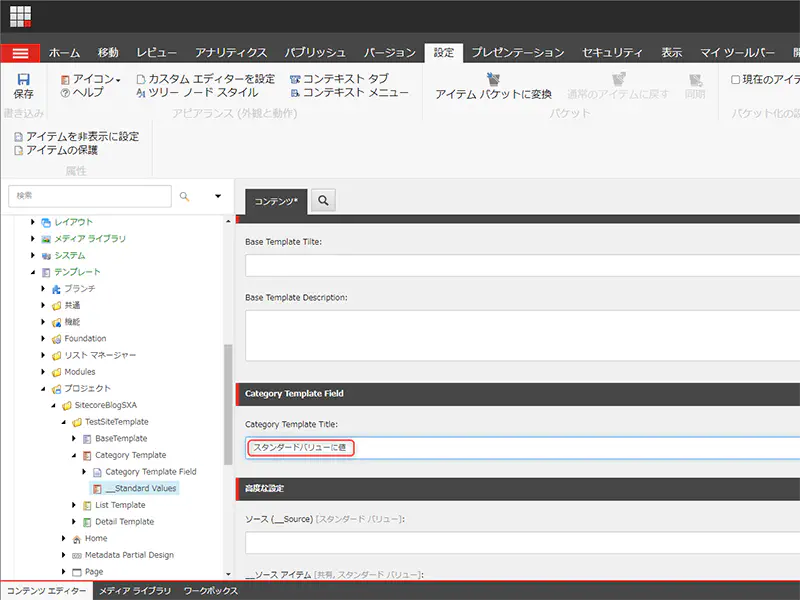Collapse the Category Template node arrow

tap(73, 455)
